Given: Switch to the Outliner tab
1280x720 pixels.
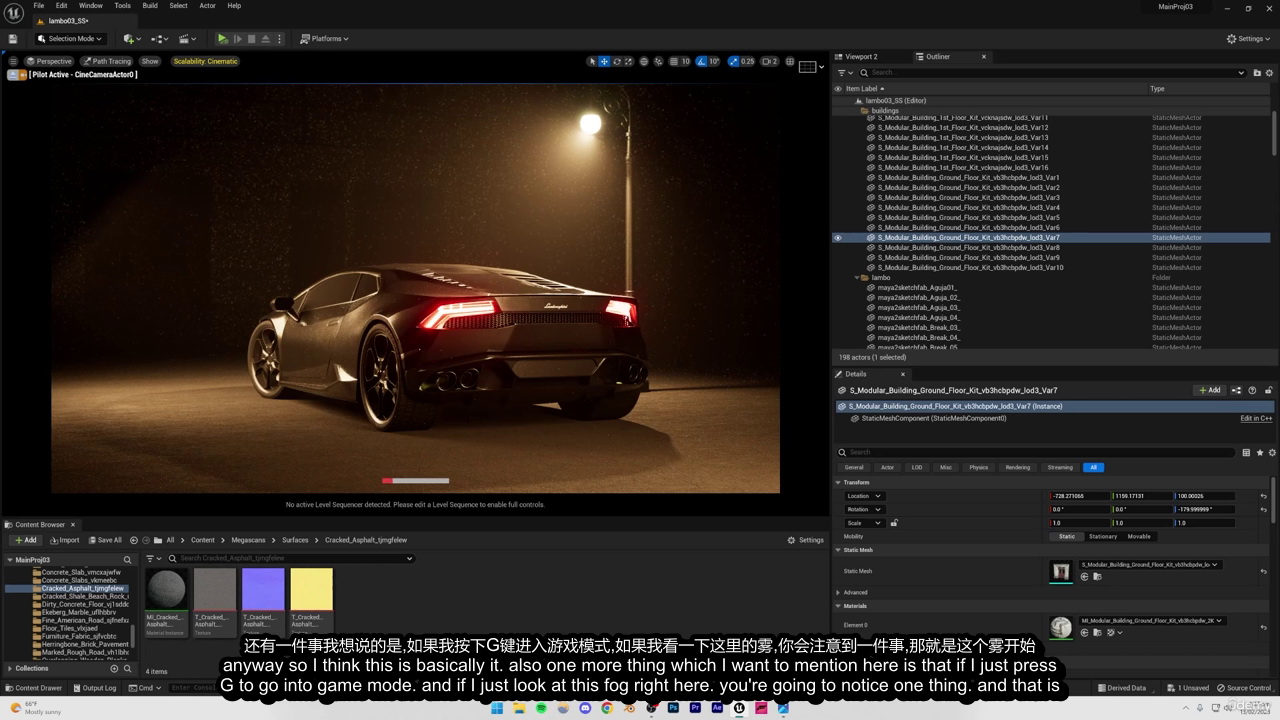Looking at the screenshot, I should [x=938, y=56].
